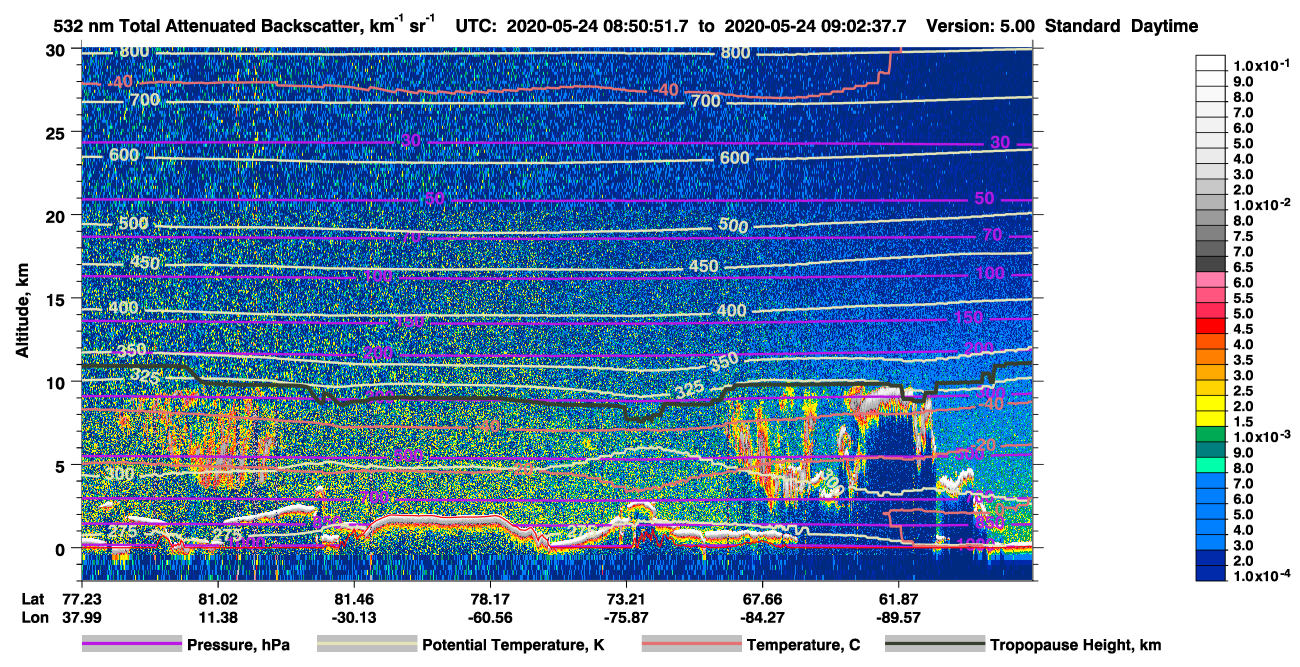This screenshot has width=1300, height=667.
Task: Click the latitude value 81.46
Action: (x=353, y=597)
